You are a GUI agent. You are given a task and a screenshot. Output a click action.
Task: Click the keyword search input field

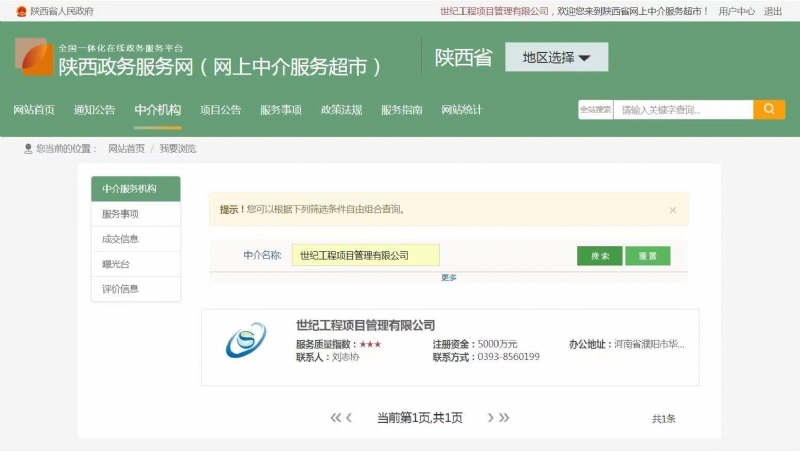pos(683,110)
